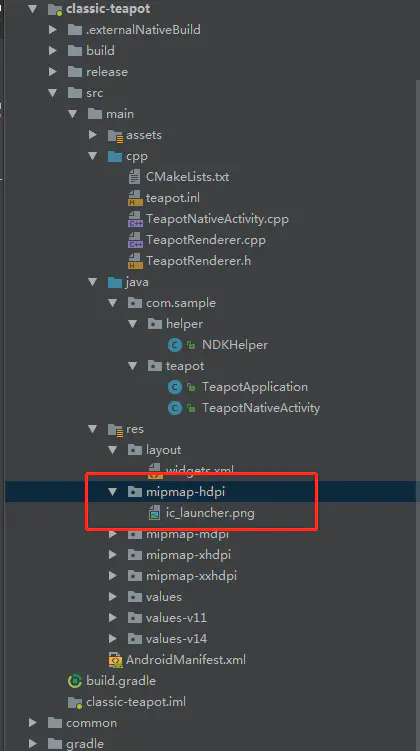
Task: Click the teapot.inl header file icon
Action: click(x=135, y=198)
